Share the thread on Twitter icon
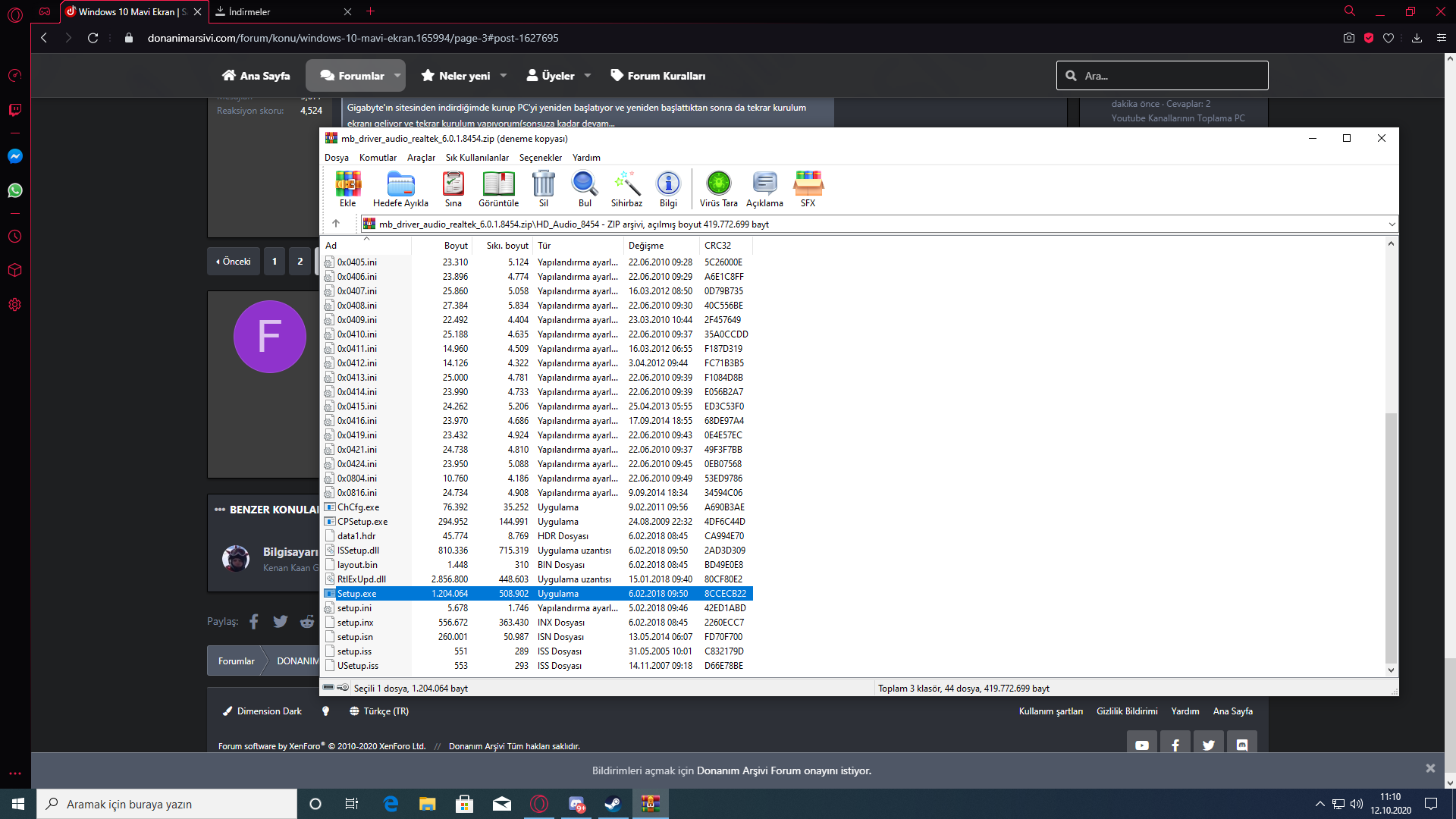1456x819 pixels. [281, 622]
